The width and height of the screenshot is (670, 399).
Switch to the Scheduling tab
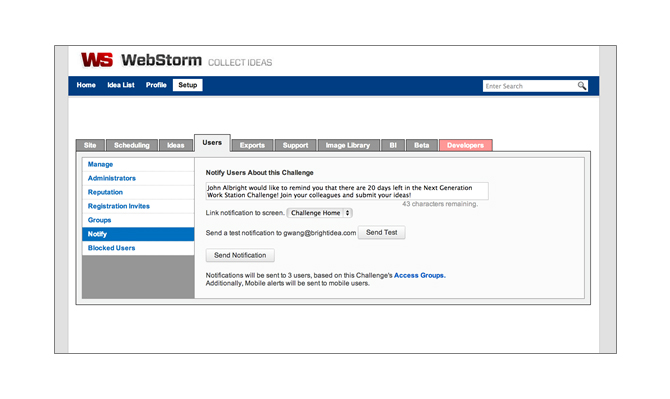click(132, 145)
